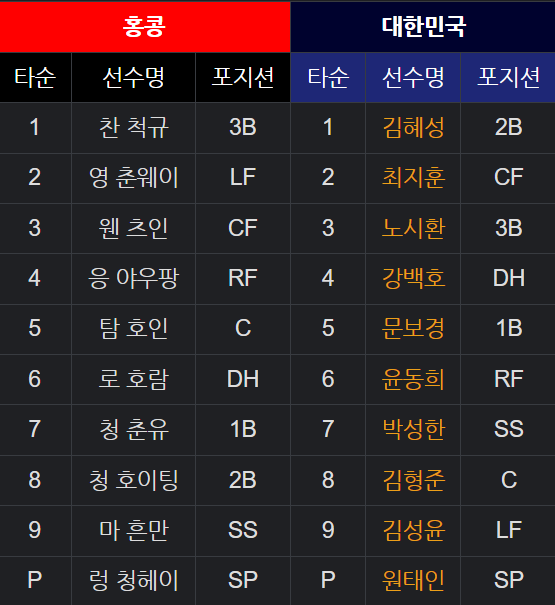555x605 pixels.
Task: Click 1B position next to 문보경
Action: pyautogui.click(x=508, y=328)
